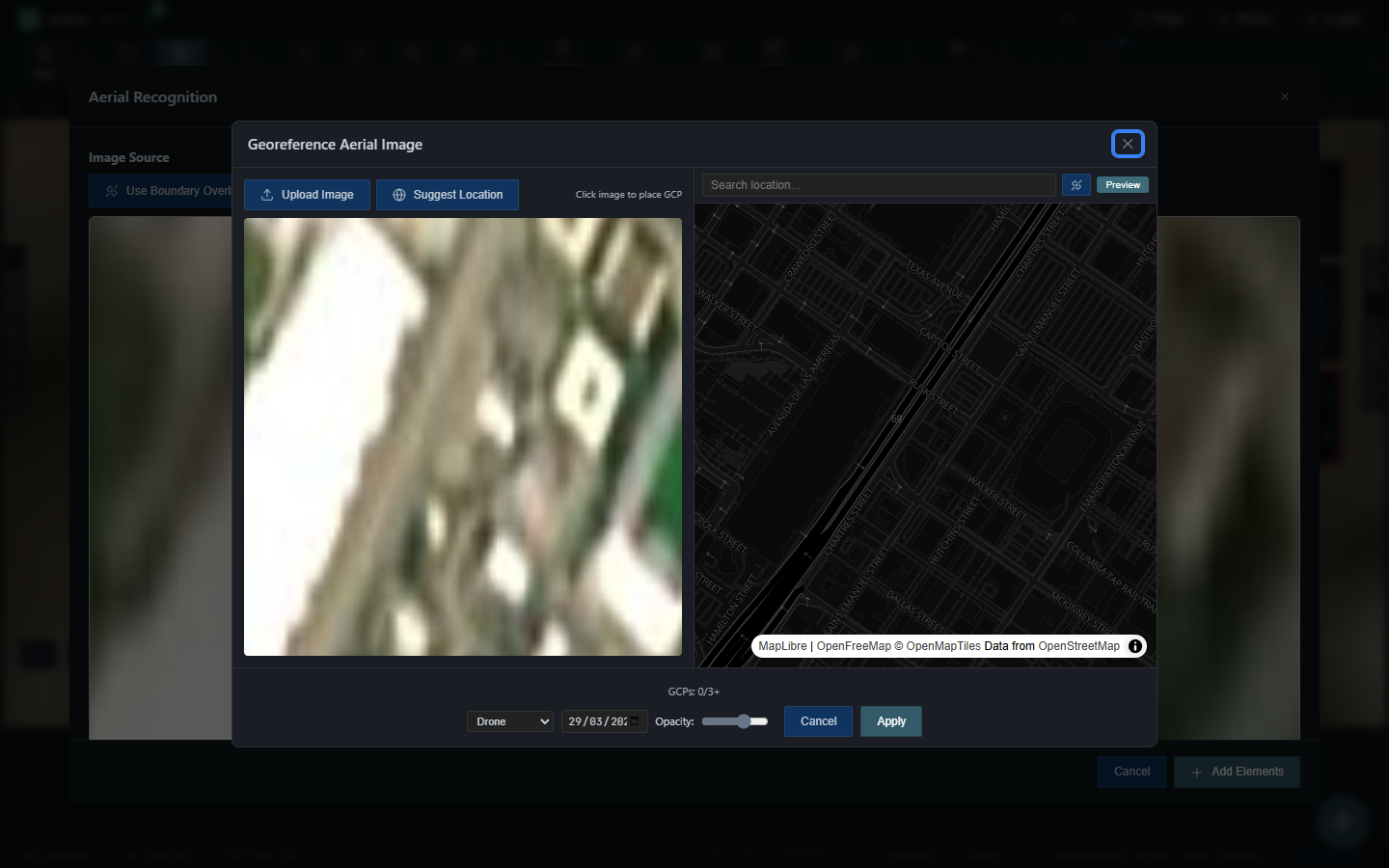Open the MapLibre attribution link
Viewport: 1389px width, 868px height.
(782, 646)
